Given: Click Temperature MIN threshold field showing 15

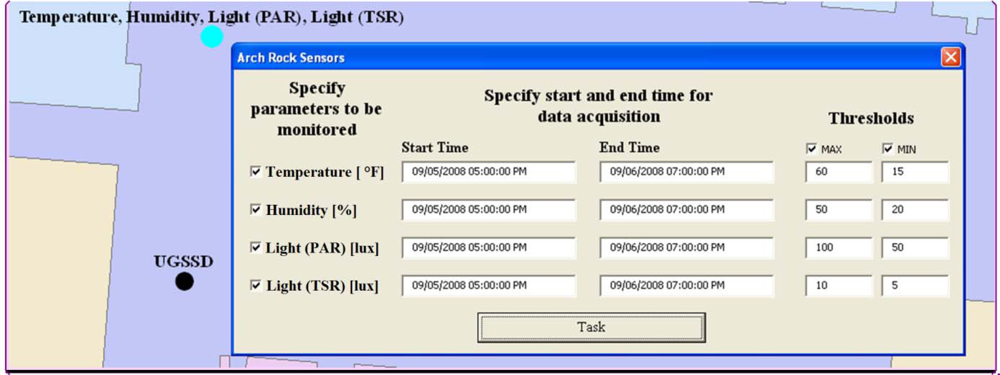Looking at the screenshot, I should coord(915,172).
